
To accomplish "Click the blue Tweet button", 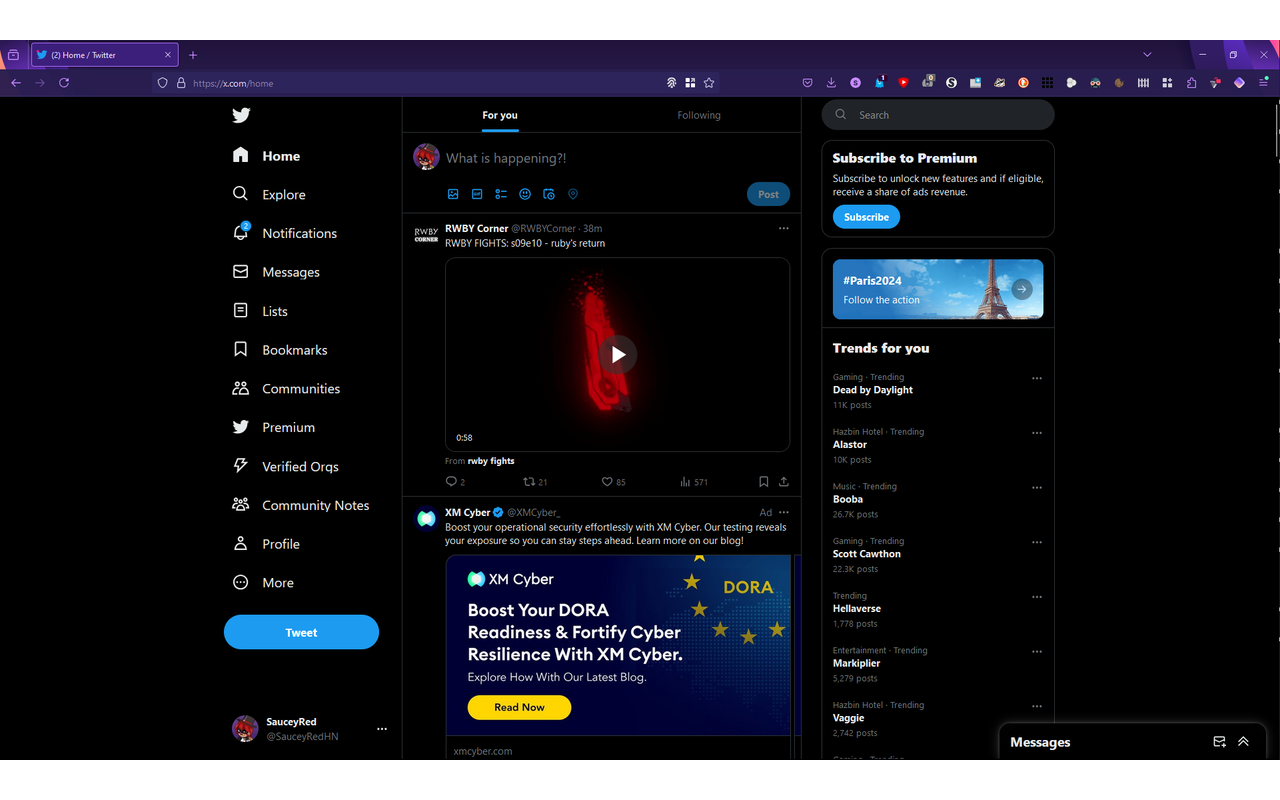I will coord(301,632).
